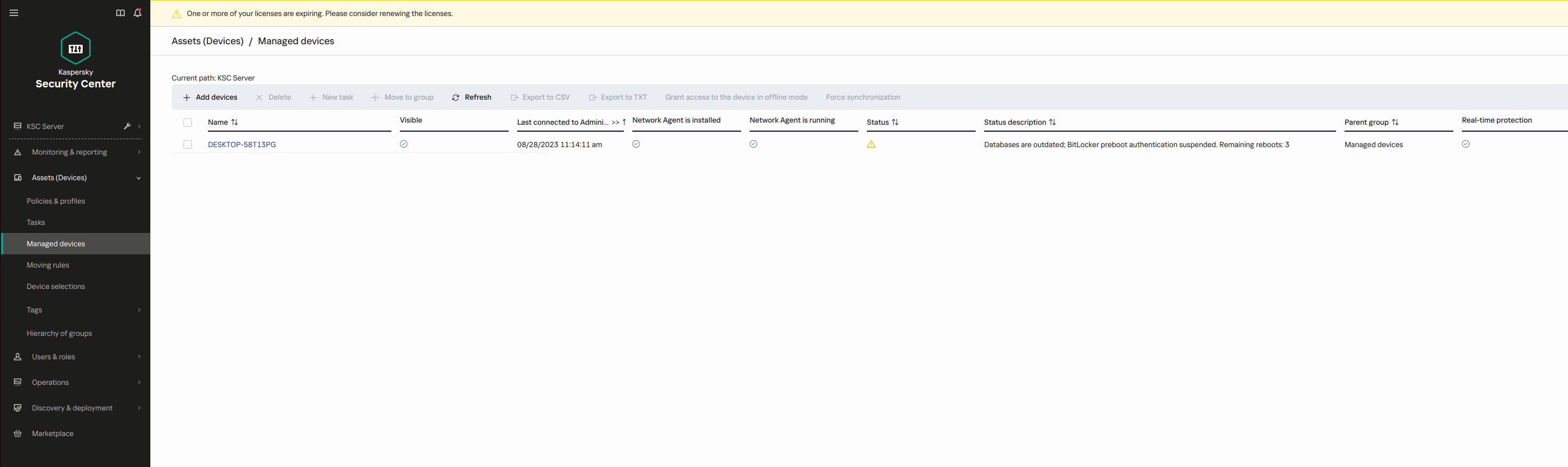
Task: Open the documentation book icon
Action: [120, 13]
